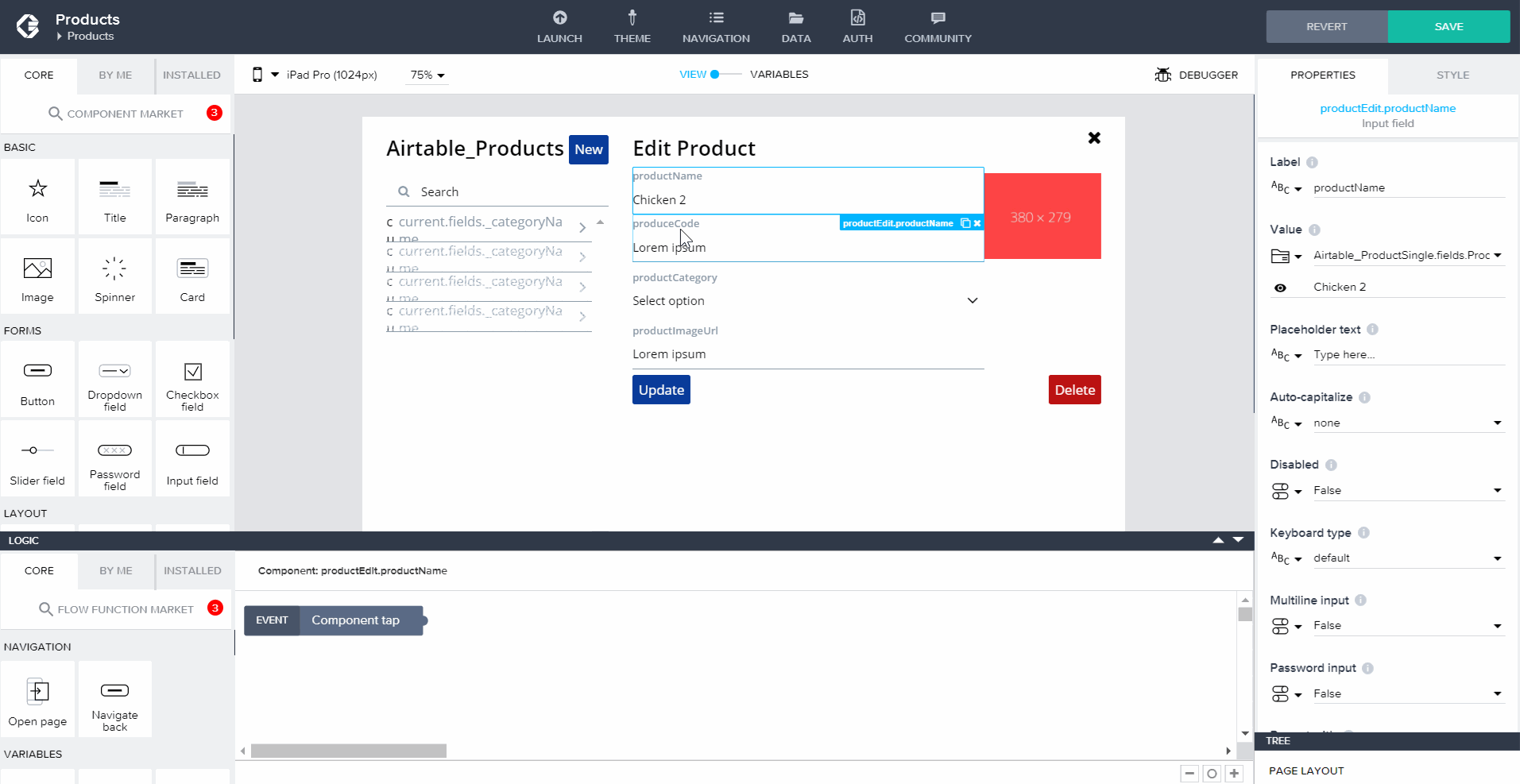
Task: Open the Theme editor
Action: pos(632,27)
